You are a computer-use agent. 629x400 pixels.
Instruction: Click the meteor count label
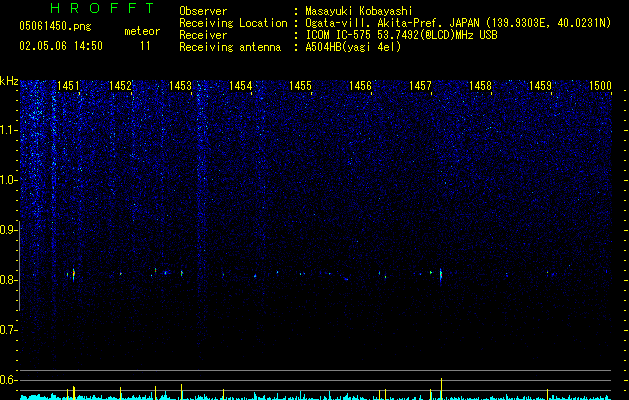pyautogui.click(x=142, y=31)
